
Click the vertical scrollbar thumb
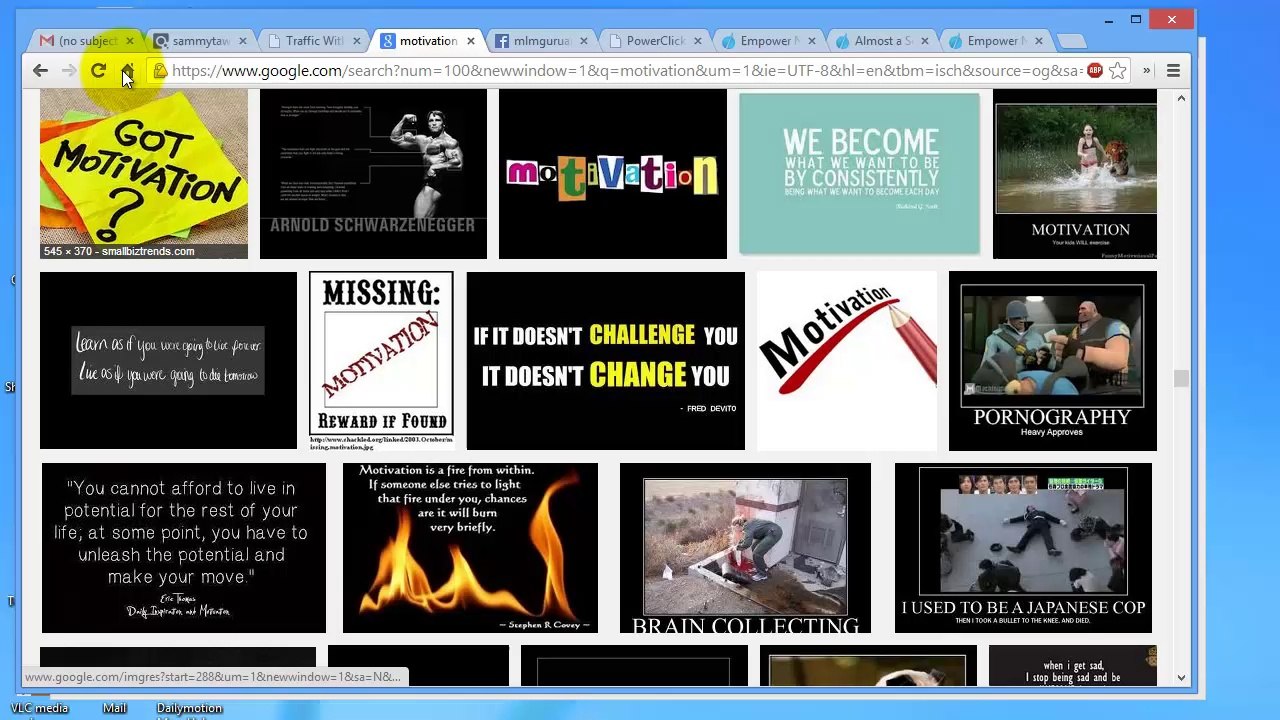(1181, 378)
